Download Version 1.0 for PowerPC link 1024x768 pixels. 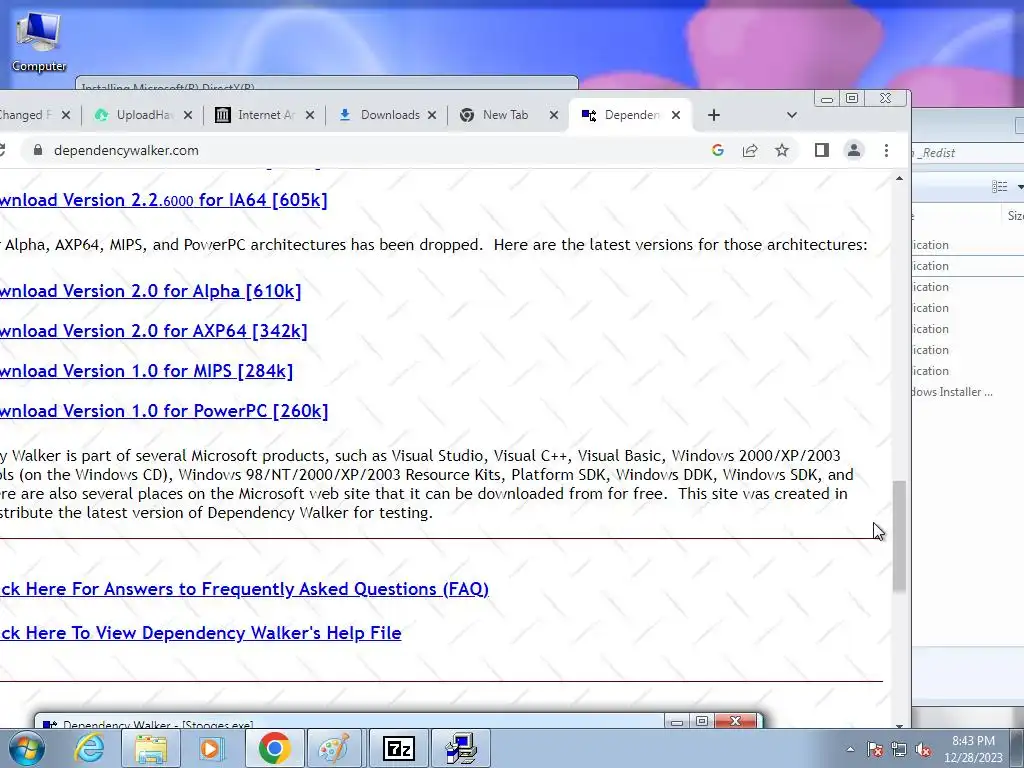coord(164,411)
